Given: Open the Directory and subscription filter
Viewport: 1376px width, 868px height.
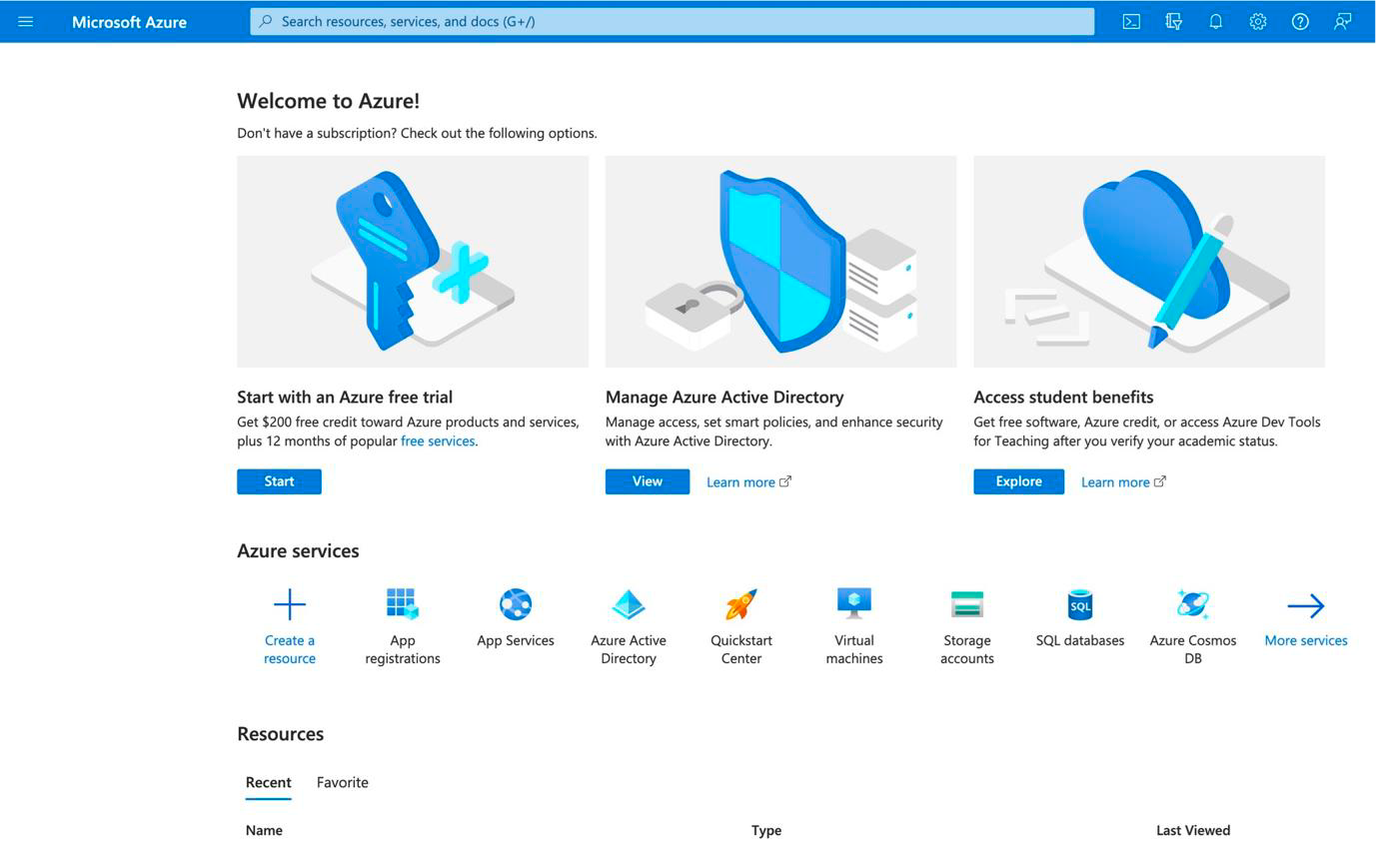Looking at the screenshot, I should [x=1173, y=21].
